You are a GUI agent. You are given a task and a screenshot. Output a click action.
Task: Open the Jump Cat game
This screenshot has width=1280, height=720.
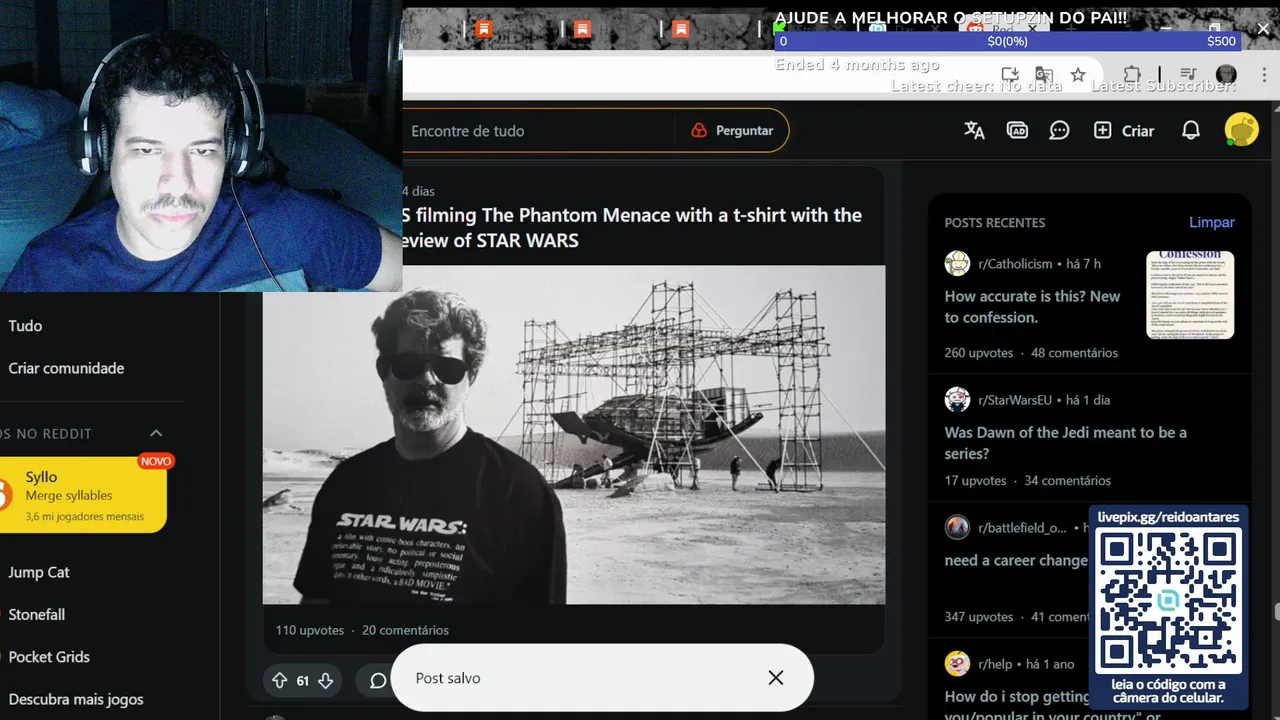click(39, 572)
